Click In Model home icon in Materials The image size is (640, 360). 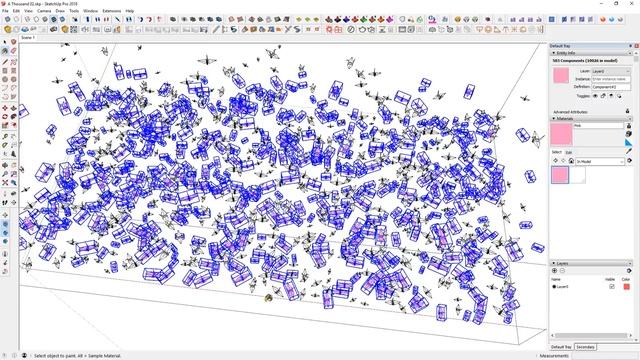pyautogui.click(x=571, y=161)
